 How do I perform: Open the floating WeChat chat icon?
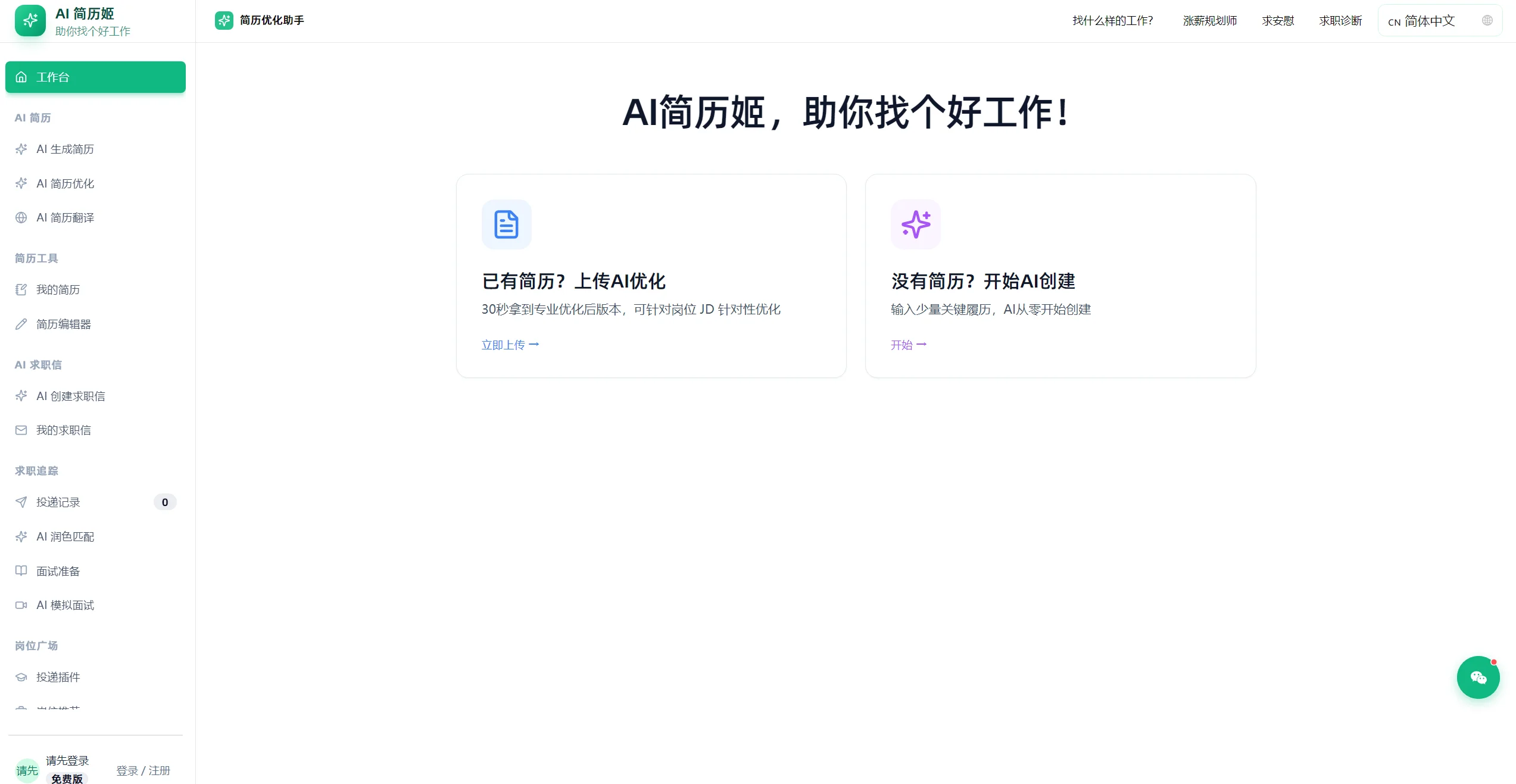click(x=1478, y=677)
